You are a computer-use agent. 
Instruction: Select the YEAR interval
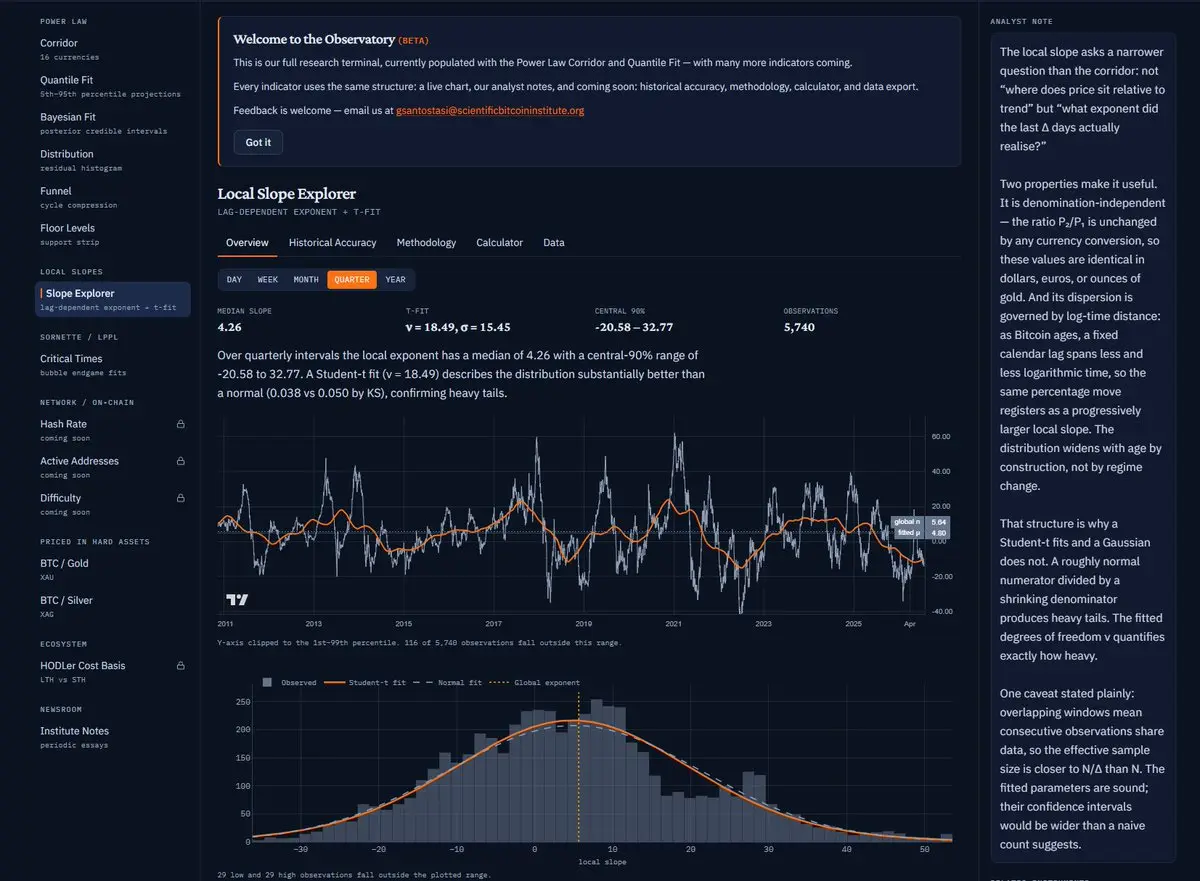[x=396, y=280]
